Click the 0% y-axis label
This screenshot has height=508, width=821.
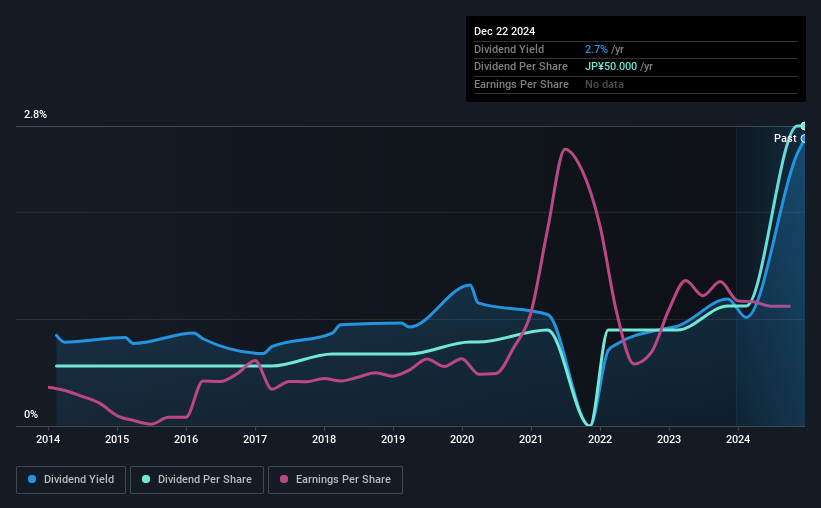(31, 415)
